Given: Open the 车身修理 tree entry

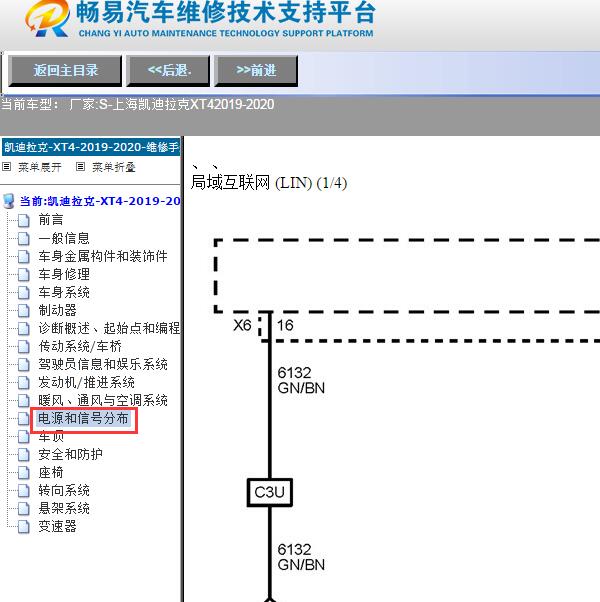Looking at the screenshot, I should tap(64, 274).
